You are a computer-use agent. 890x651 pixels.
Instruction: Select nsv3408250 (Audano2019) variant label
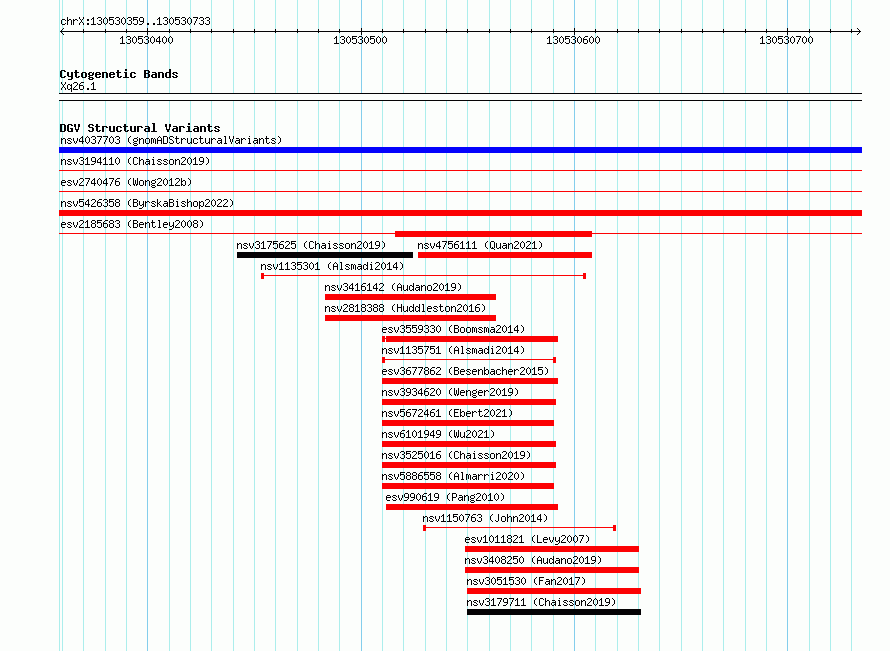coord(533,560)
